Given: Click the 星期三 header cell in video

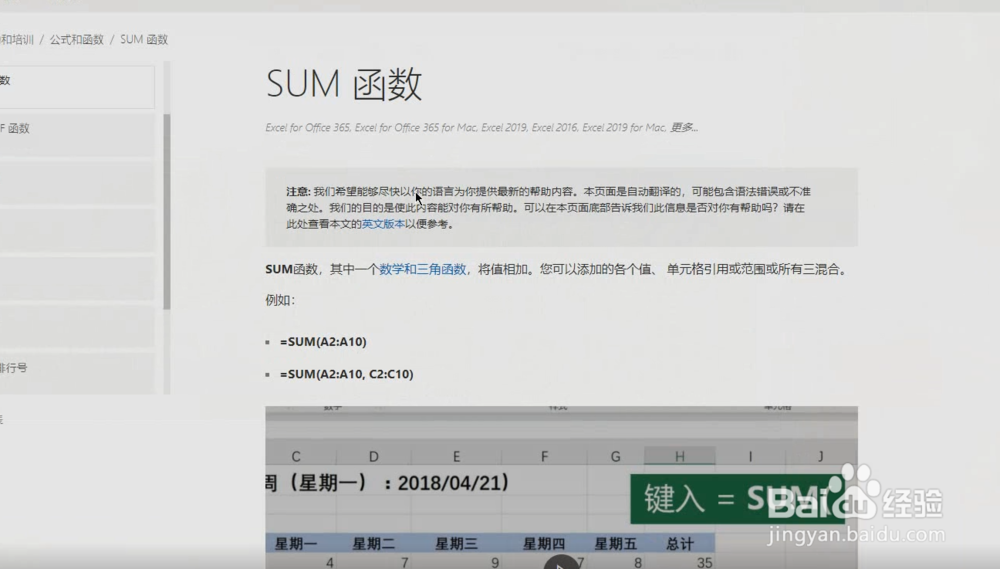Looking at the screenshot, I should click(456, 543).
